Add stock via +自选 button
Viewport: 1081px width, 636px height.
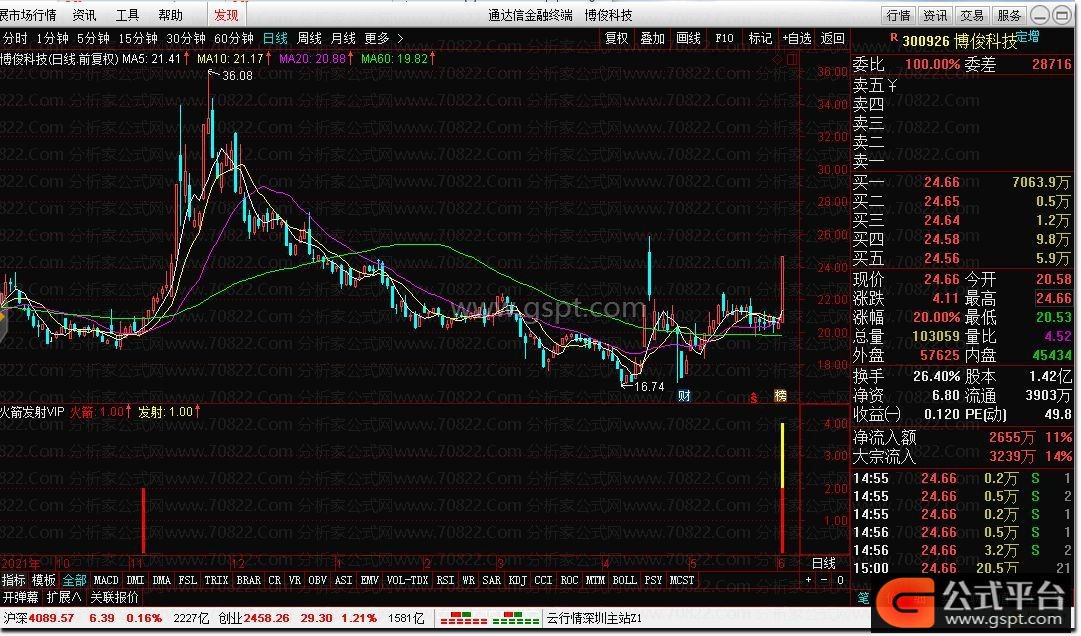point(796,39)
